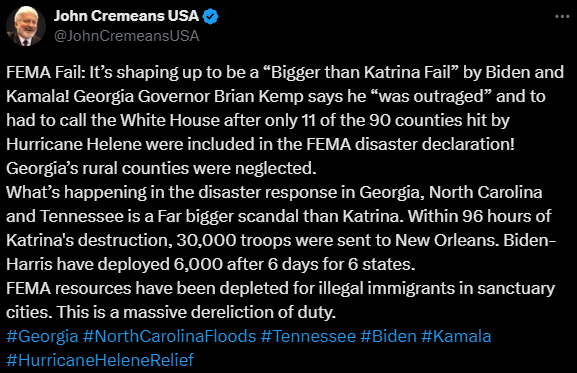The image size is (577, 373).
Task: Click "This is a massive dereliction of duty" text
Action: click(196, 312)
